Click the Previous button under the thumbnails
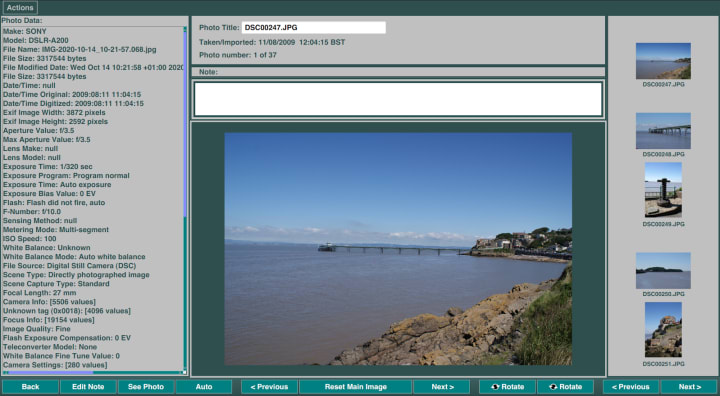 (x=631, y=387)
